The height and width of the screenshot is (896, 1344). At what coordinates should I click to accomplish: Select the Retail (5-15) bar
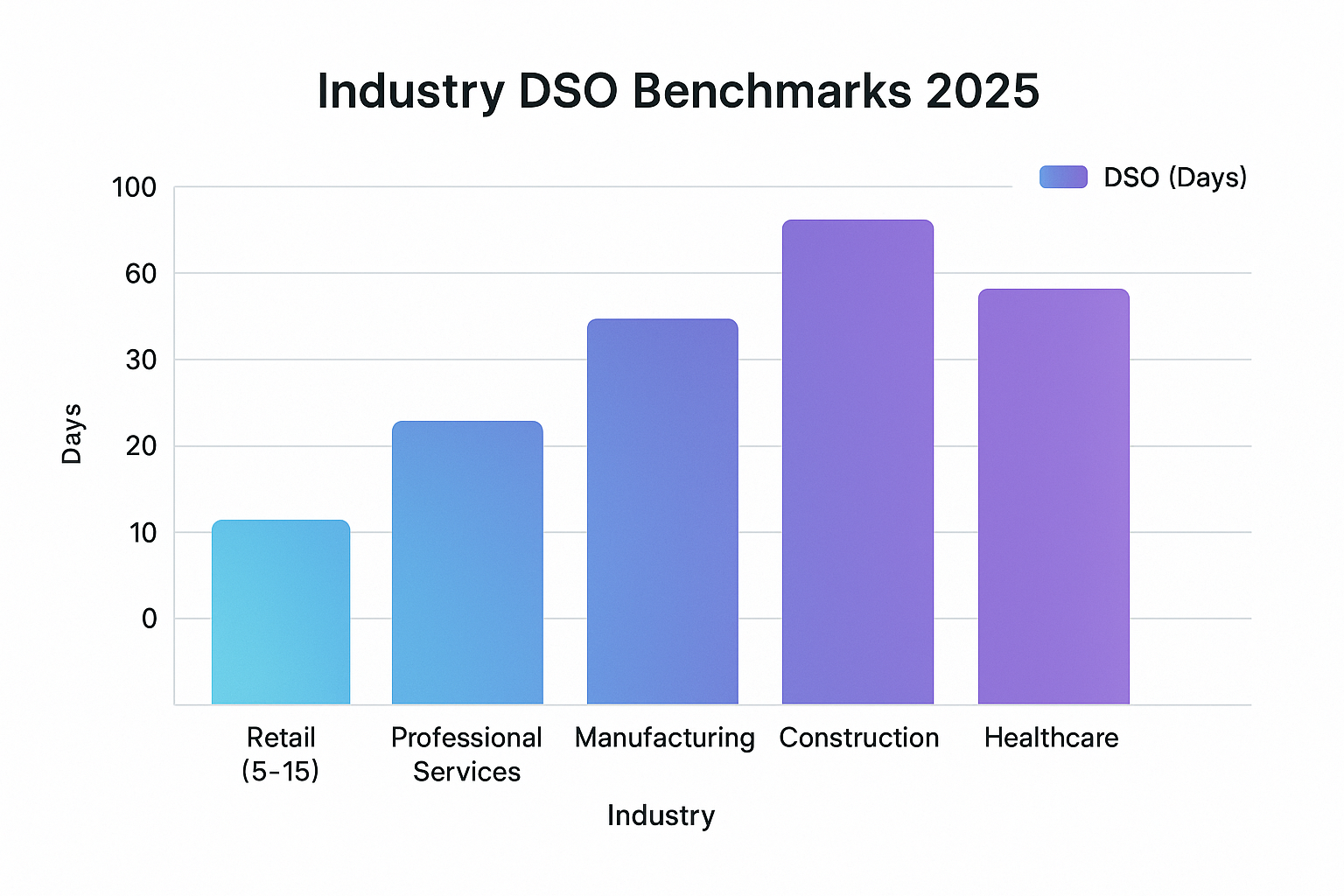[x=280, y=612]
